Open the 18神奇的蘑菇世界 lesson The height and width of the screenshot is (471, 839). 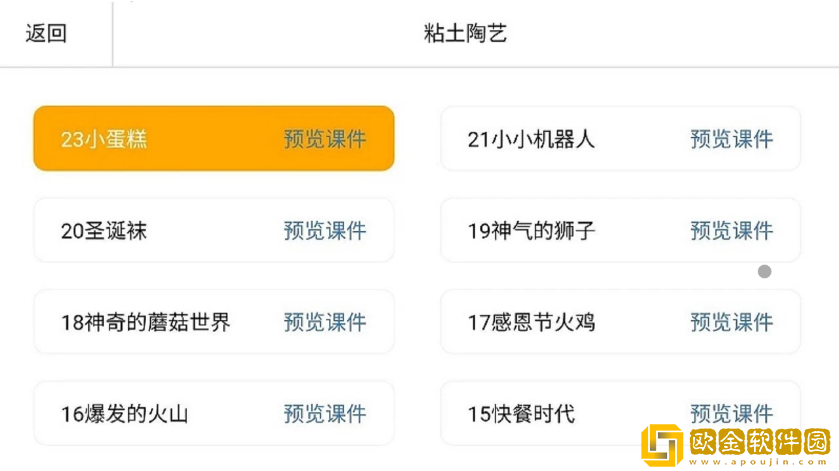pyautogui.click(x=145, y=322)
